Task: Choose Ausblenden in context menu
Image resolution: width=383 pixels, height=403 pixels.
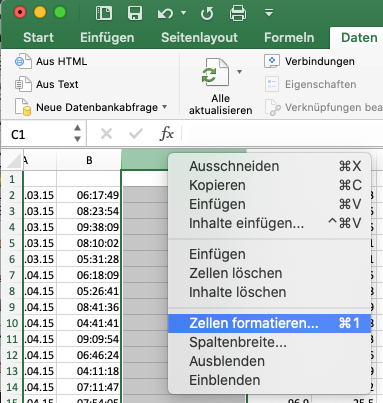Action: click(269, 361)
